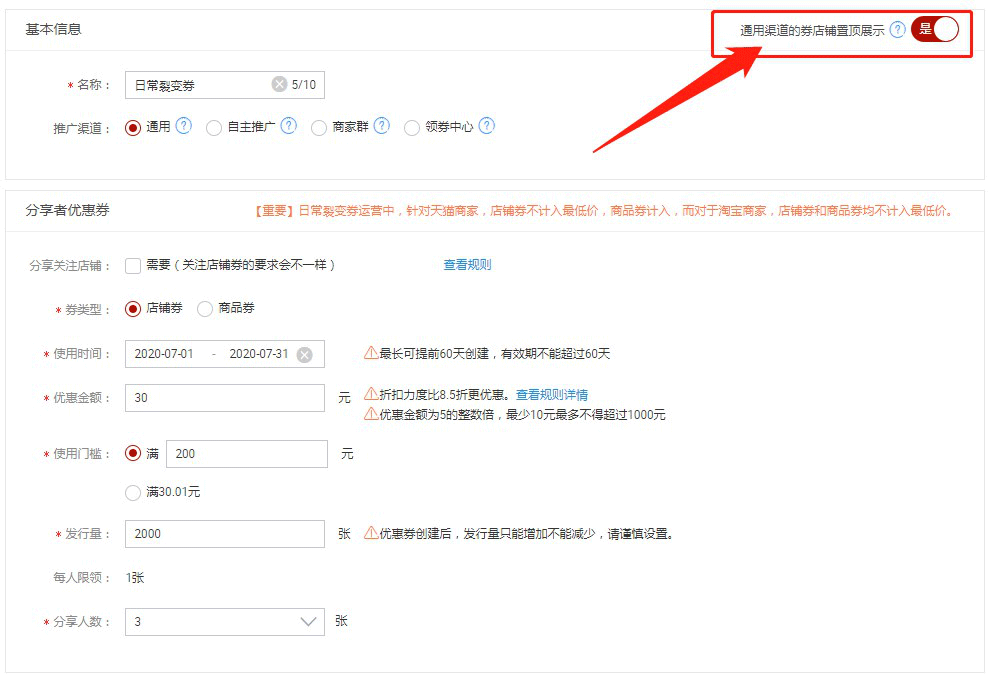991x676 pixels.
Task: Choose the 满30.01元 threshold option
Action: tap(133, 492)
